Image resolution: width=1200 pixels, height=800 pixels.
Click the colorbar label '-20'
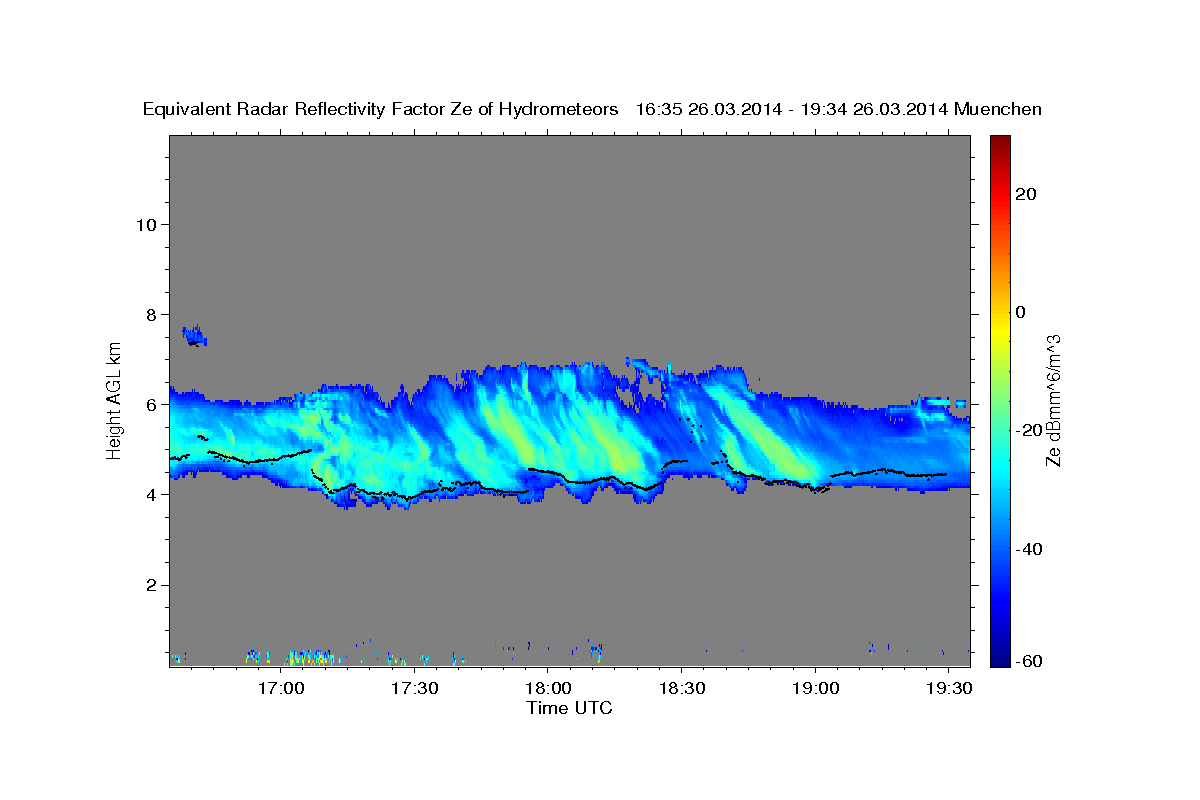point(1029,430)
